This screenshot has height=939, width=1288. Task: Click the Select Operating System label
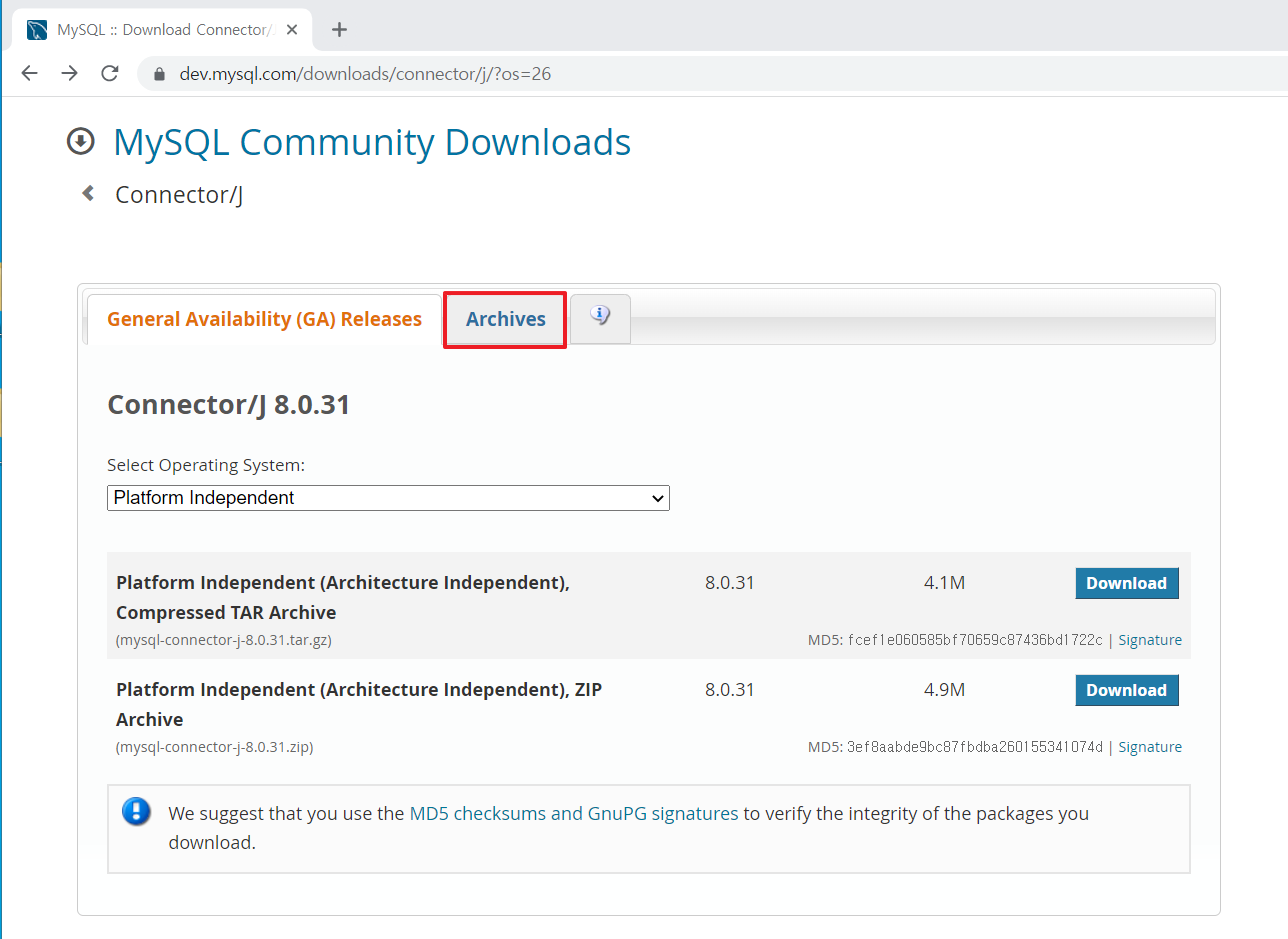pyautogui.click(x=206, y=465)
